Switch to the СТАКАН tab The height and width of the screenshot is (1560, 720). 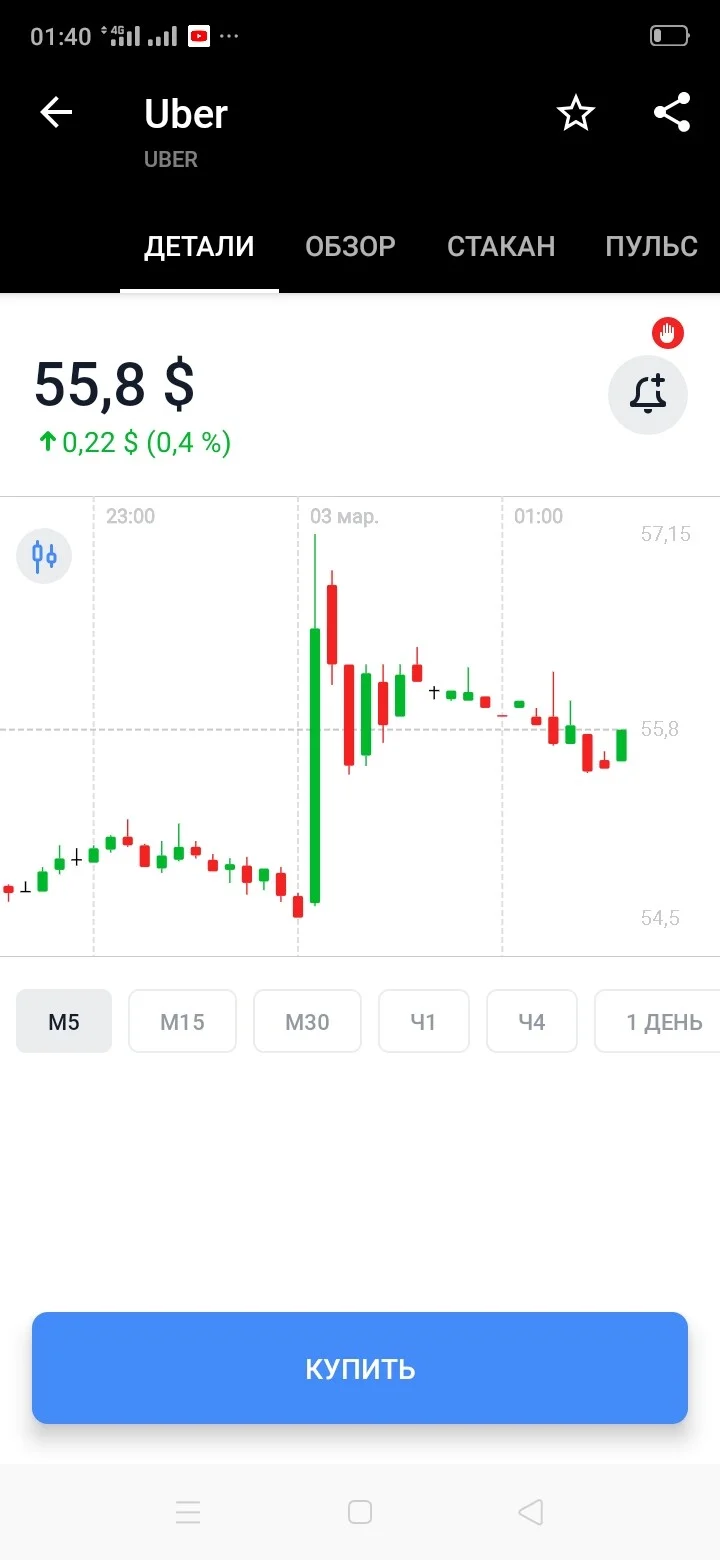[501, 247]
